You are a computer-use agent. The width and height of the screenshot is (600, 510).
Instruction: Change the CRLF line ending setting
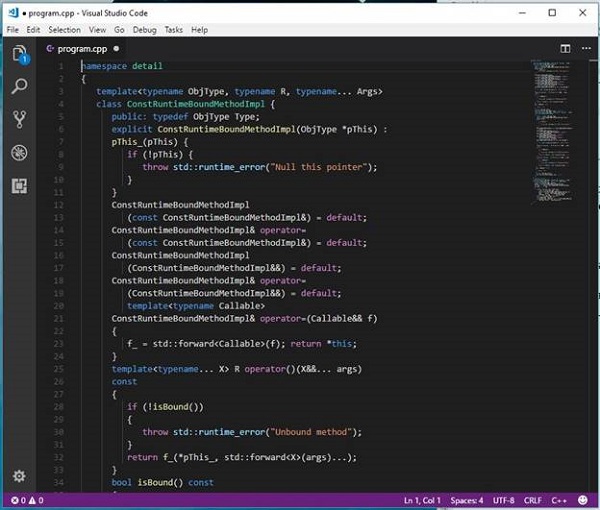click(x=534, y=500)
